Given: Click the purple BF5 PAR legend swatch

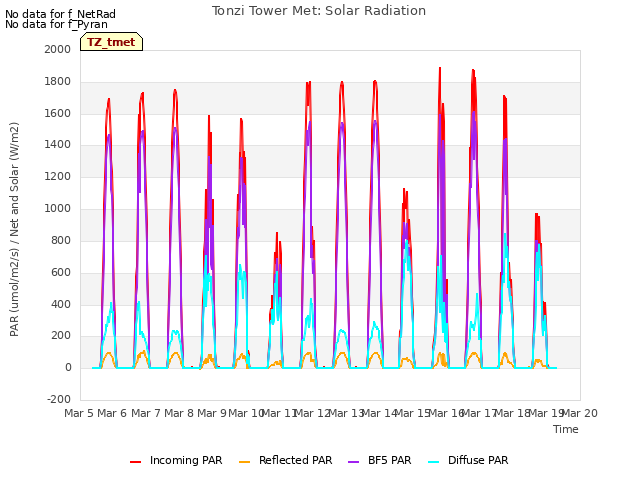Looking at the screenshot, I should [x=353, y=462].
